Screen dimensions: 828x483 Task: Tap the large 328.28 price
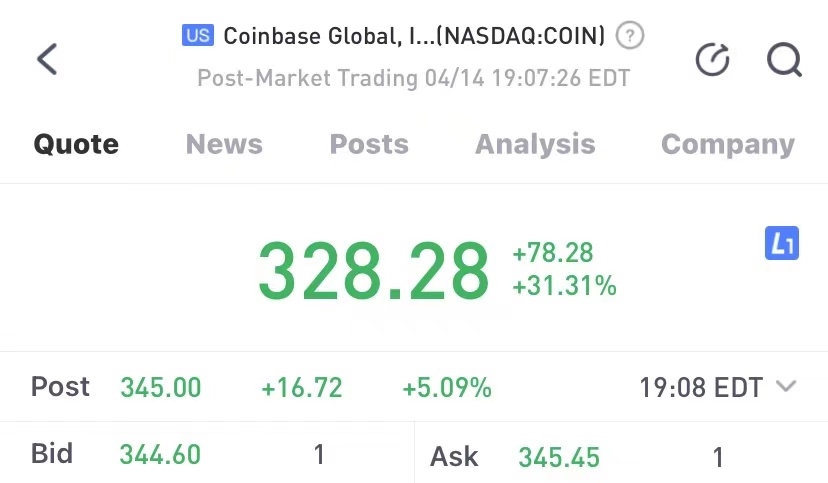pyautogui.click(x=374, y=271)
